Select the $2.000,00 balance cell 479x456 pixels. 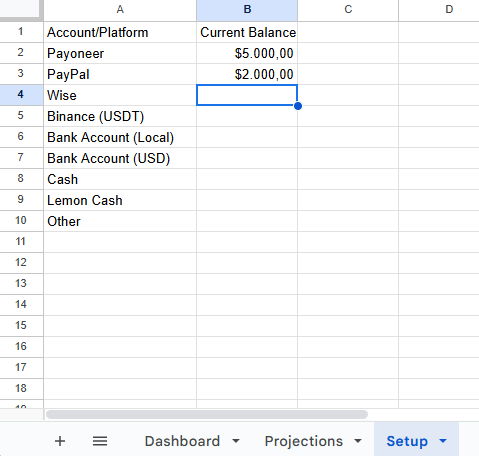pos(247,74)
